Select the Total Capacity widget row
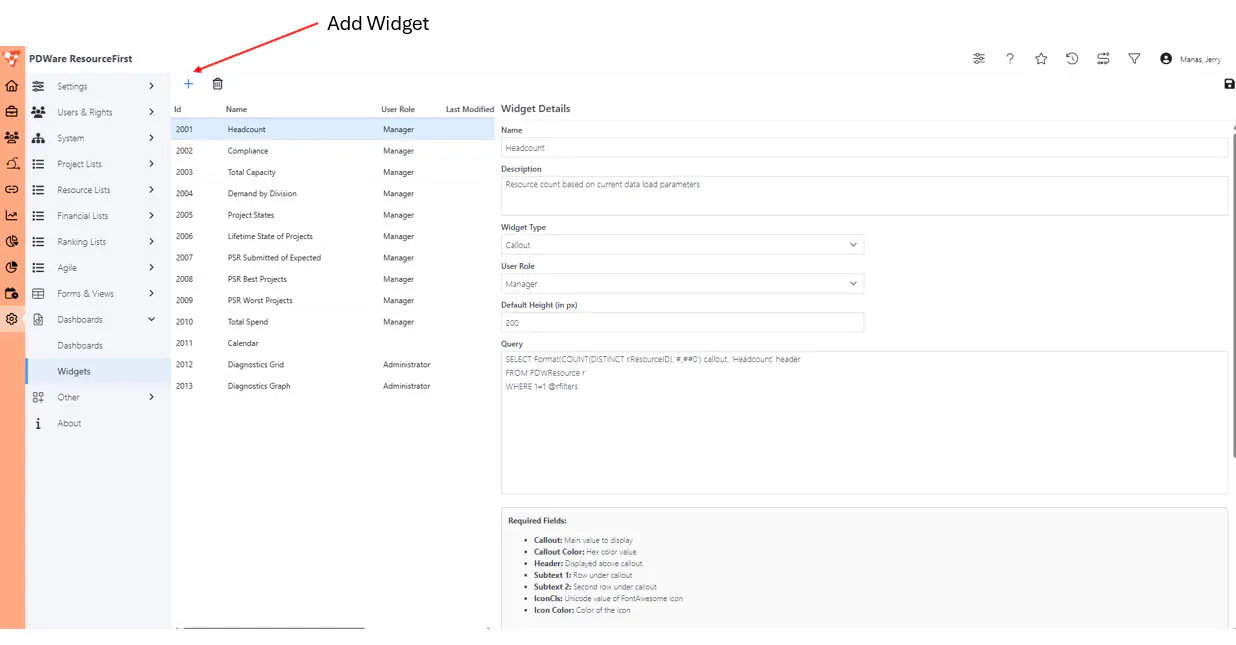The width and height of the screenshot is (1236, 645). tap(332, 172)
